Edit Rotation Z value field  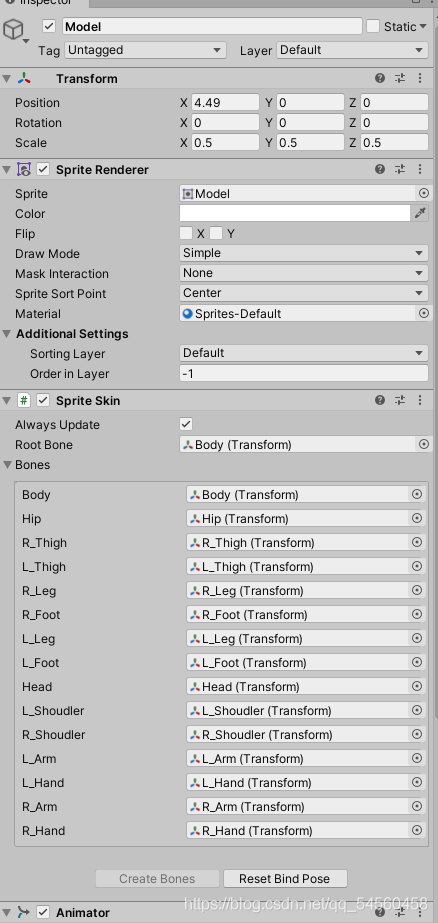pyautogui.click(x=394, y=122)
